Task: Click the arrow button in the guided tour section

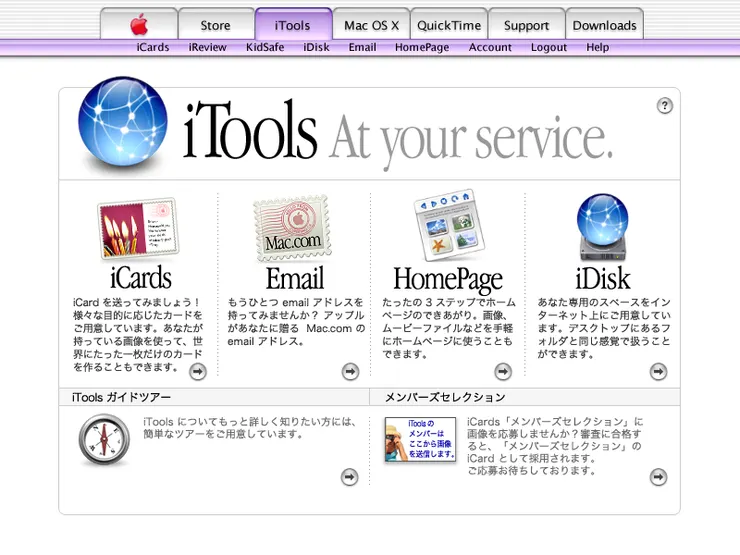Action: click(349, 477)
